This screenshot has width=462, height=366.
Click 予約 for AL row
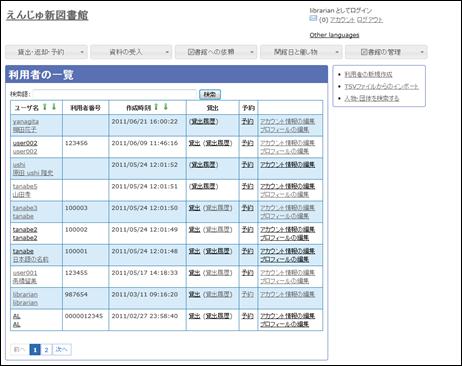[x=248, y=316]
